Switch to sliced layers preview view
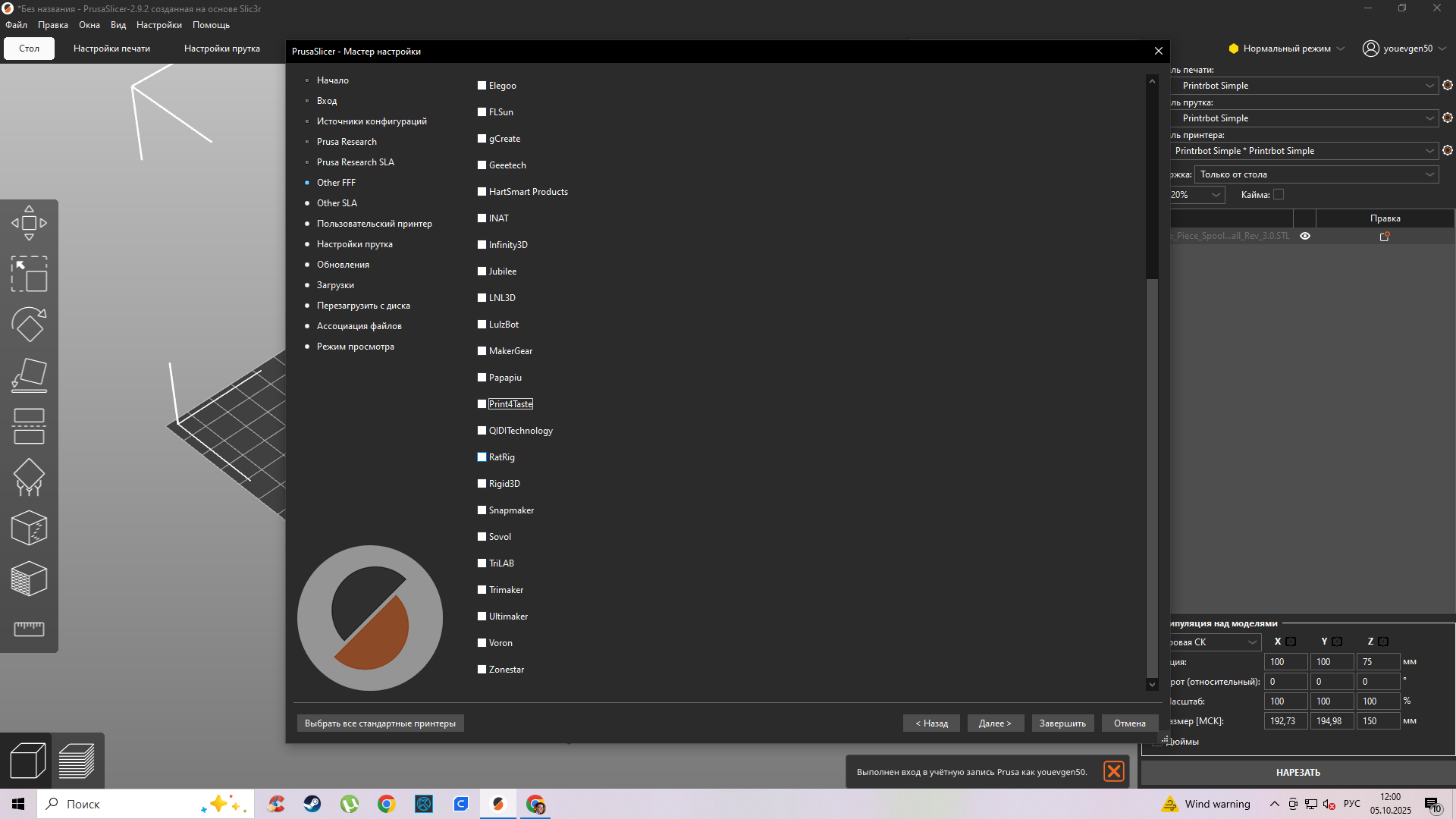The image size is (1456, 819). pos(77,761)
